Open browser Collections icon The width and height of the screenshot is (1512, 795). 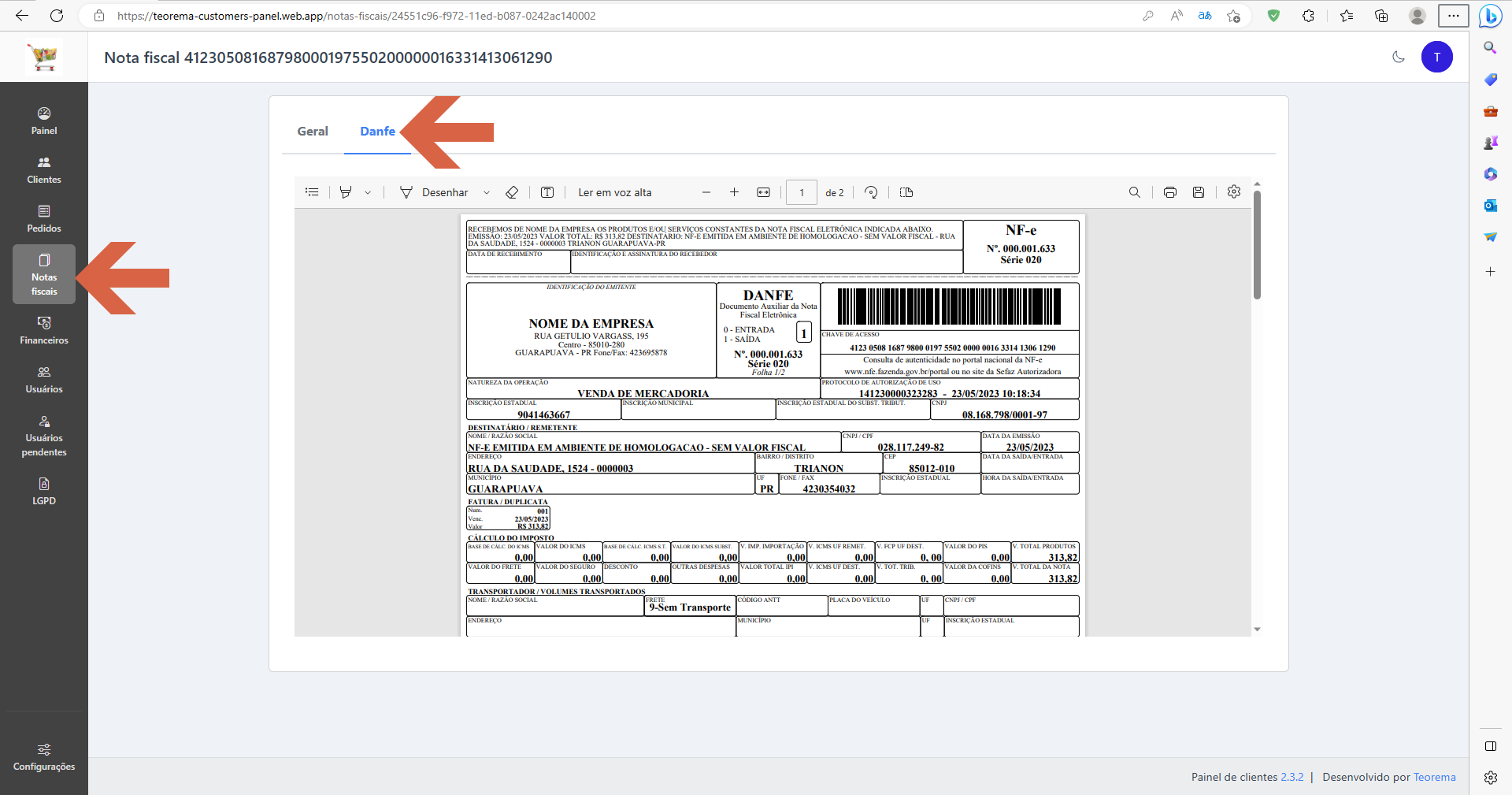[x=1381, y=16]
